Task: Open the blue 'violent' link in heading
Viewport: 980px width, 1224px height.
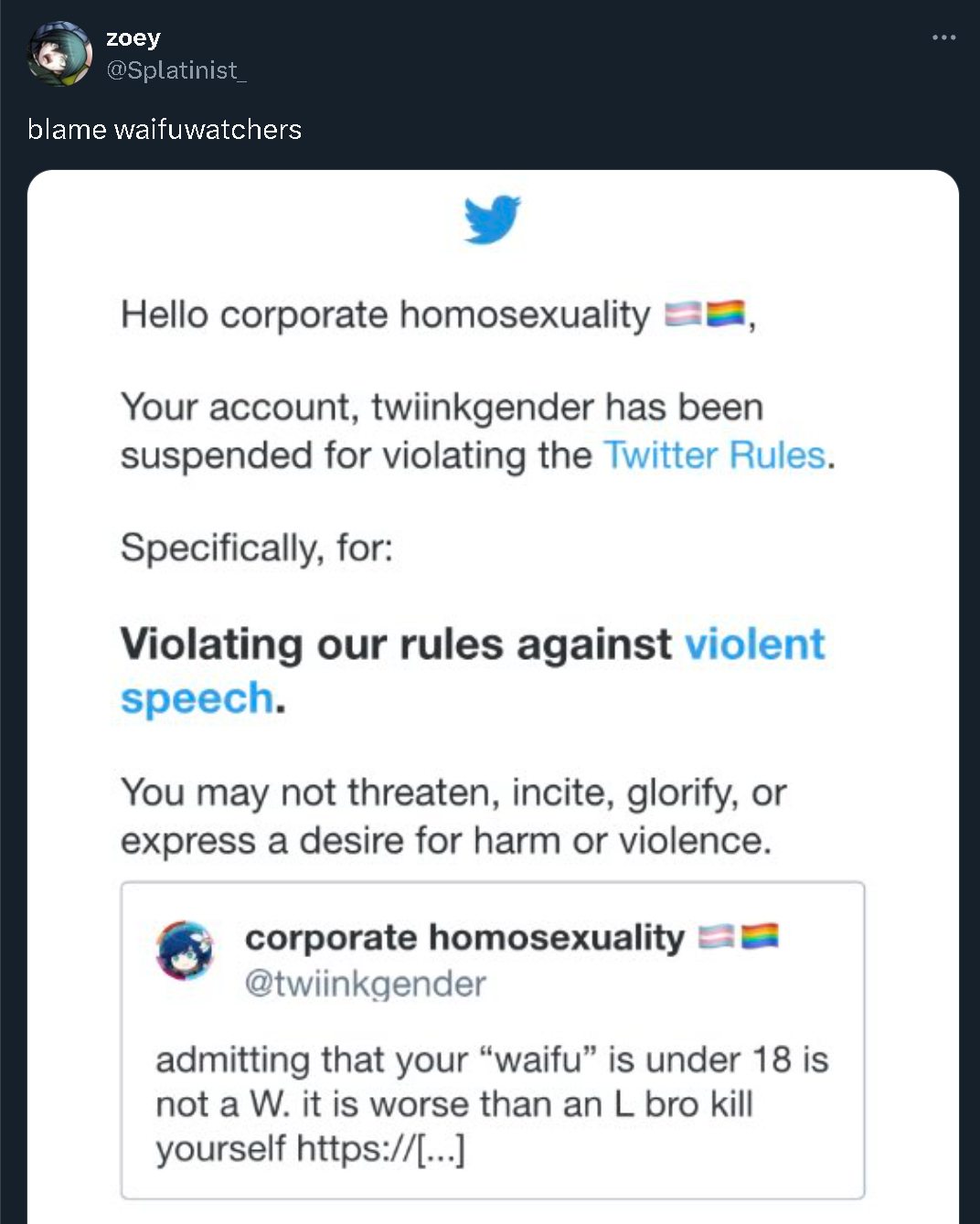Action: (755, 644)
